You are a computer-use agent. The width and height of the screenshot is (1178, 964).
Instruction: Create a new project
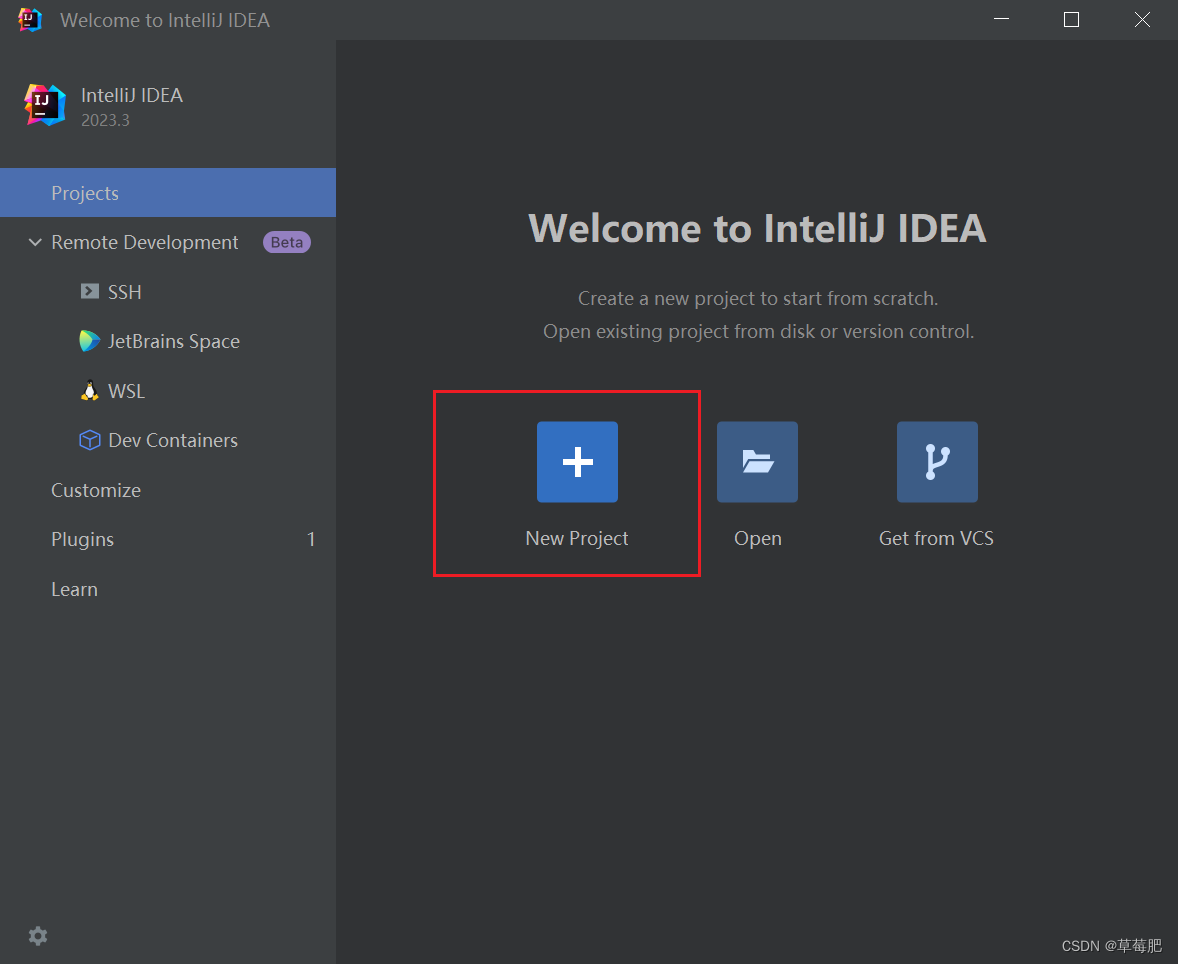click(577, 538)
